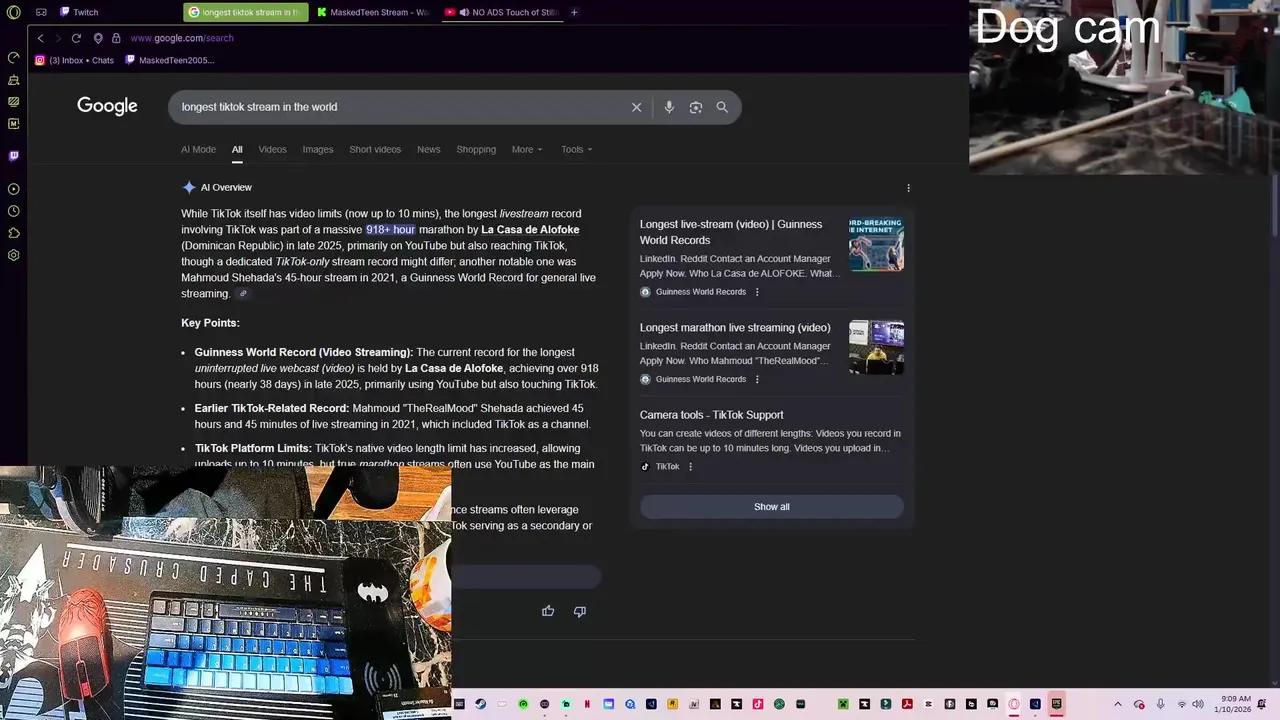
Task: Open browser Settings gear in sidebar
Action: point(14,255)
